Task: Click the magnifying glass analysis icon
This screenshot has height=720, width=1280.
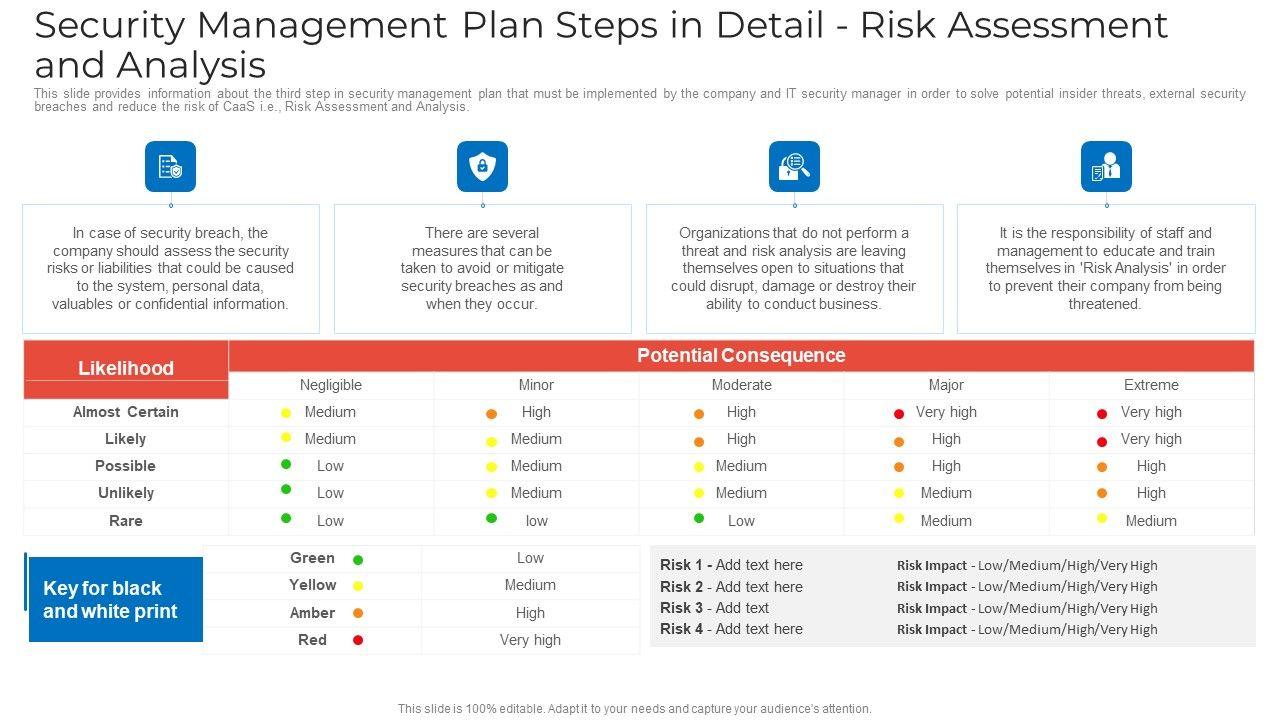Action: tap(794, 166)
